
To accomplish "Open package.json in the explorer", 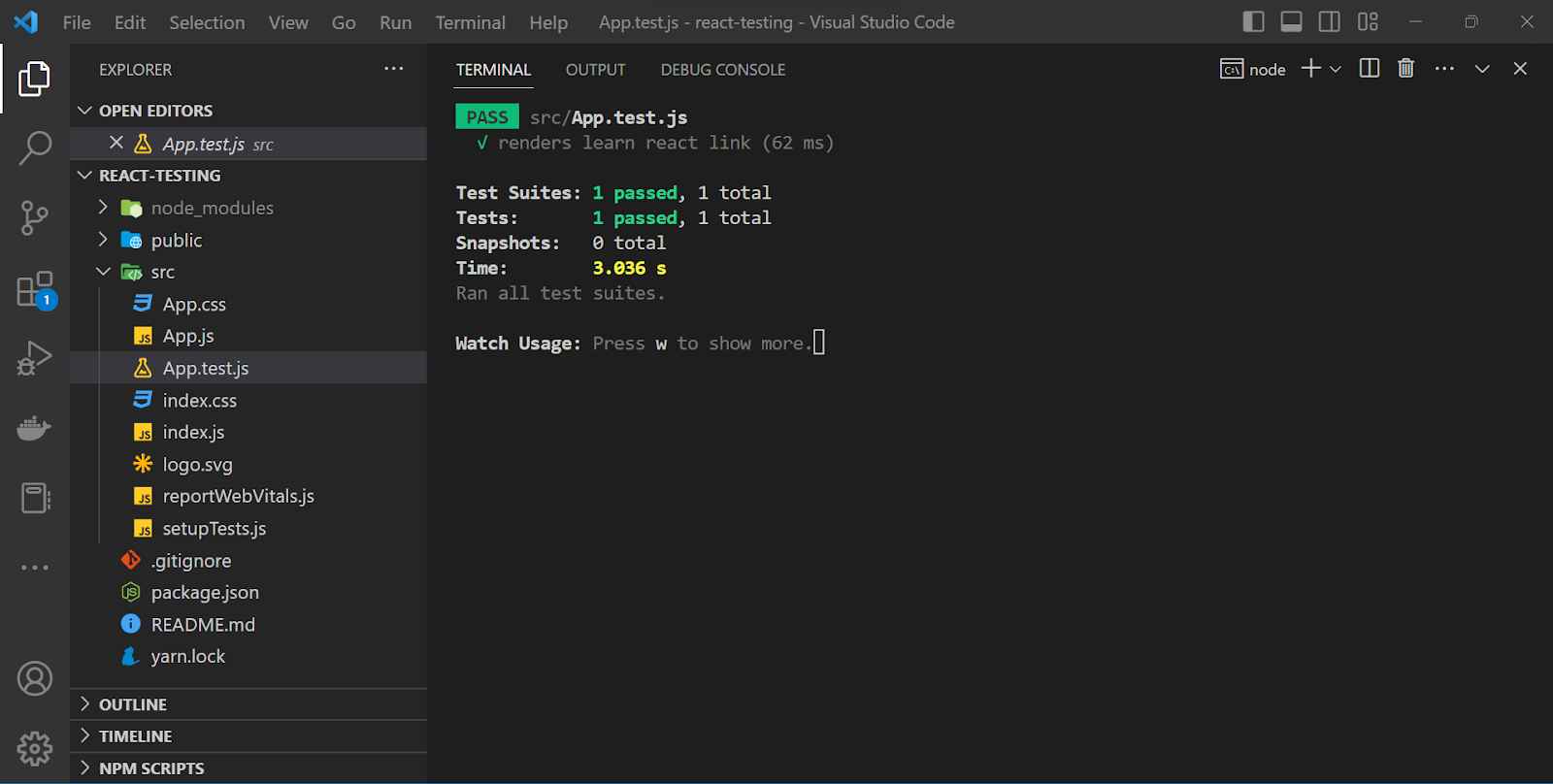I will (x=205, y=593).
